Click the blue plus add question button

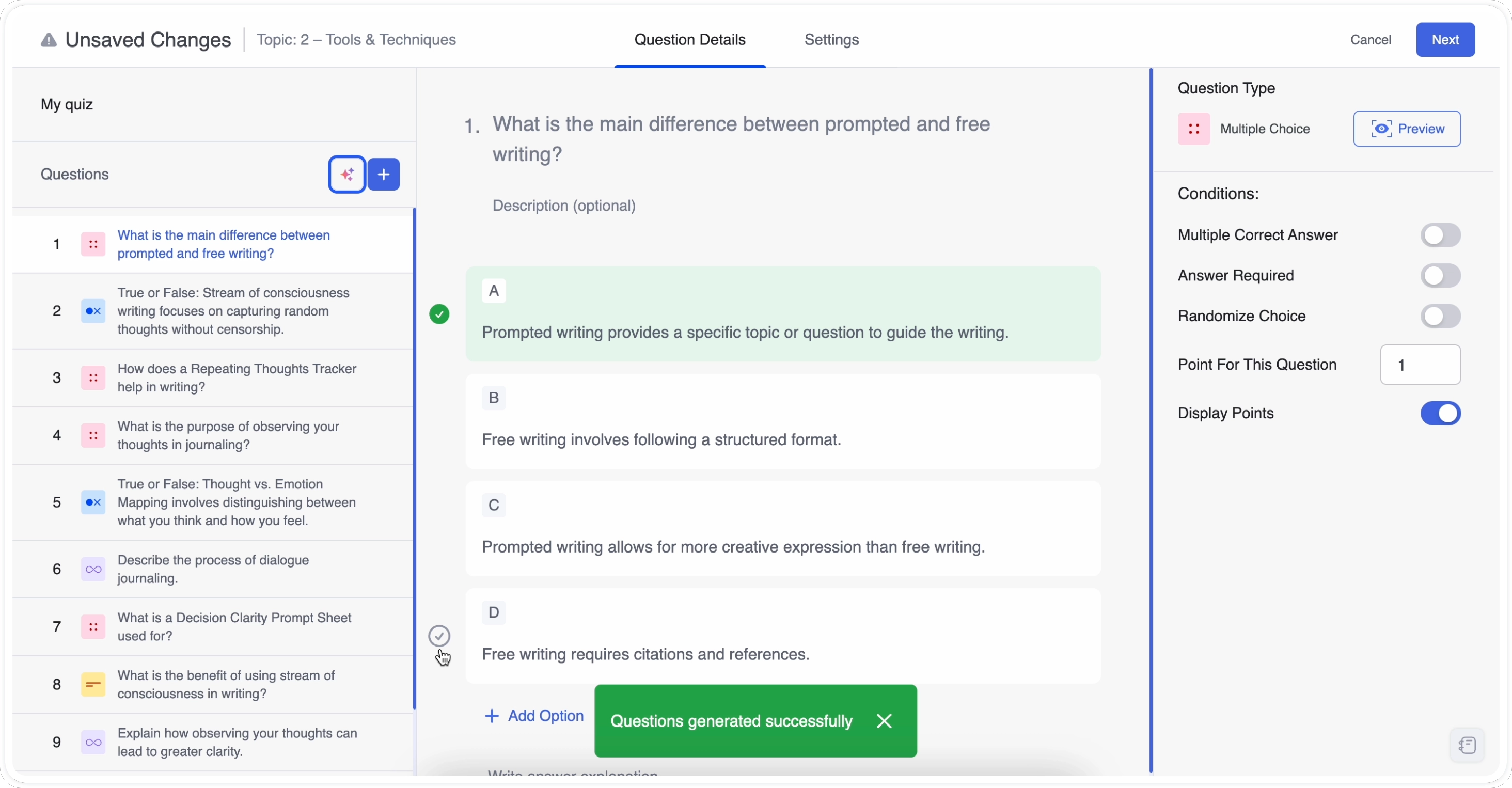384,174
